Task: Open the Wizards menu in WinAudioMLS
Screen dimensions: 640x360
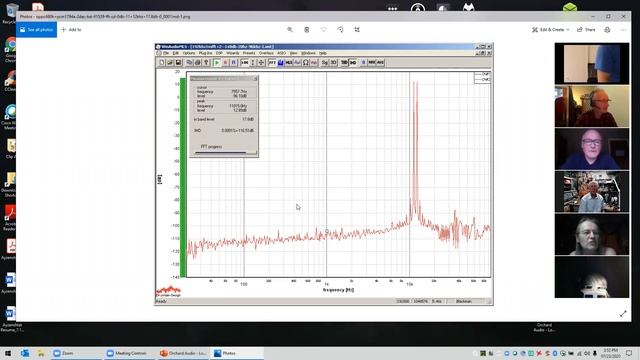Action: click(x=233, y=53)
